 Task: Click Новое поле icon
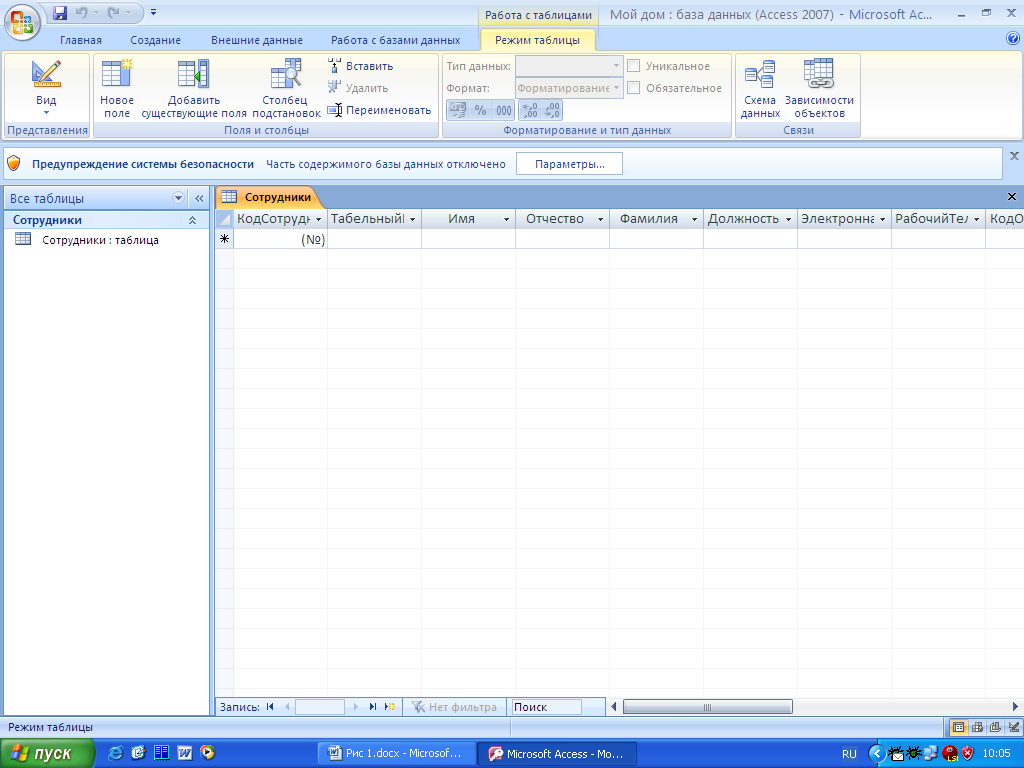[117, 89]
